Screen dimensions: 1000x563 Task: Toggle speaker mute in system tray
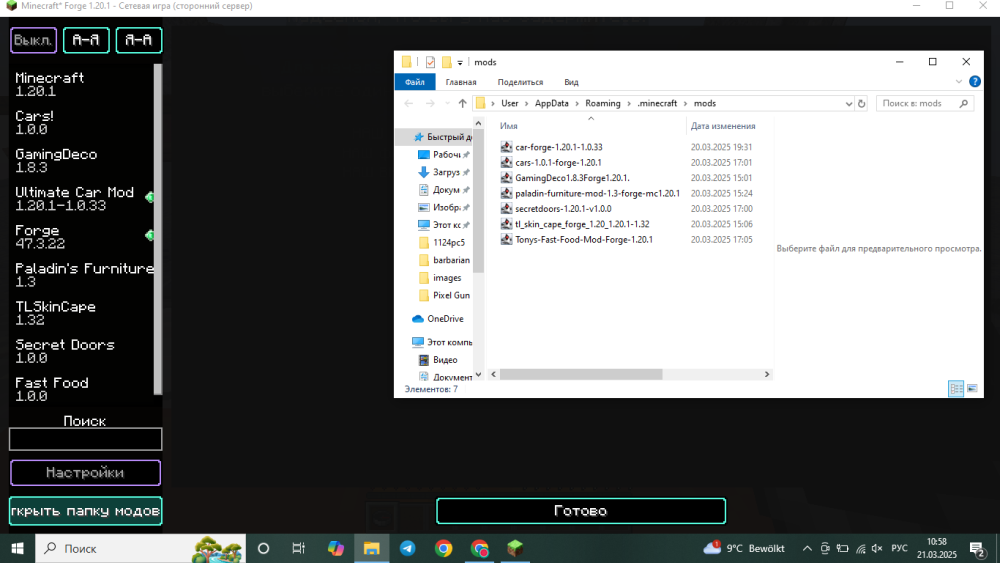click(878, 548)
